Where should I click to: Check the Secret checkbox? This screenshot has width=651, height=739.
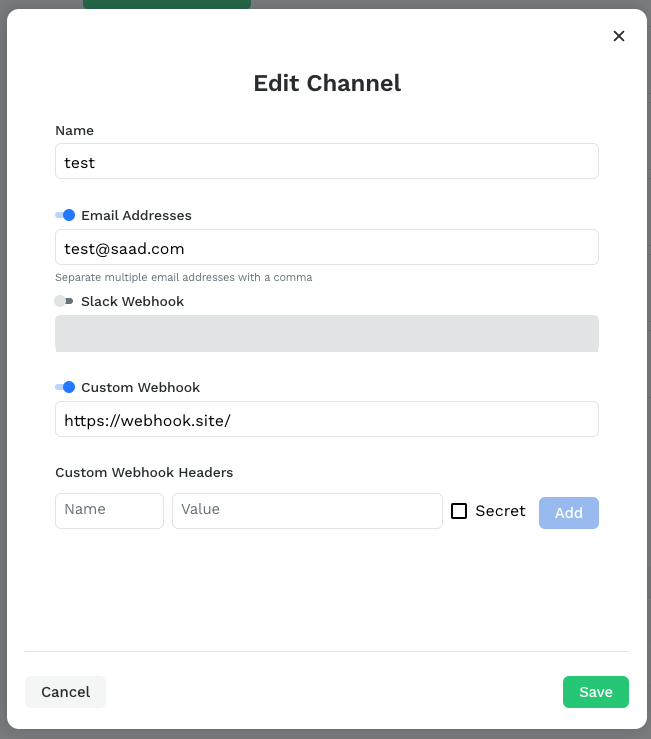[459, 511]
